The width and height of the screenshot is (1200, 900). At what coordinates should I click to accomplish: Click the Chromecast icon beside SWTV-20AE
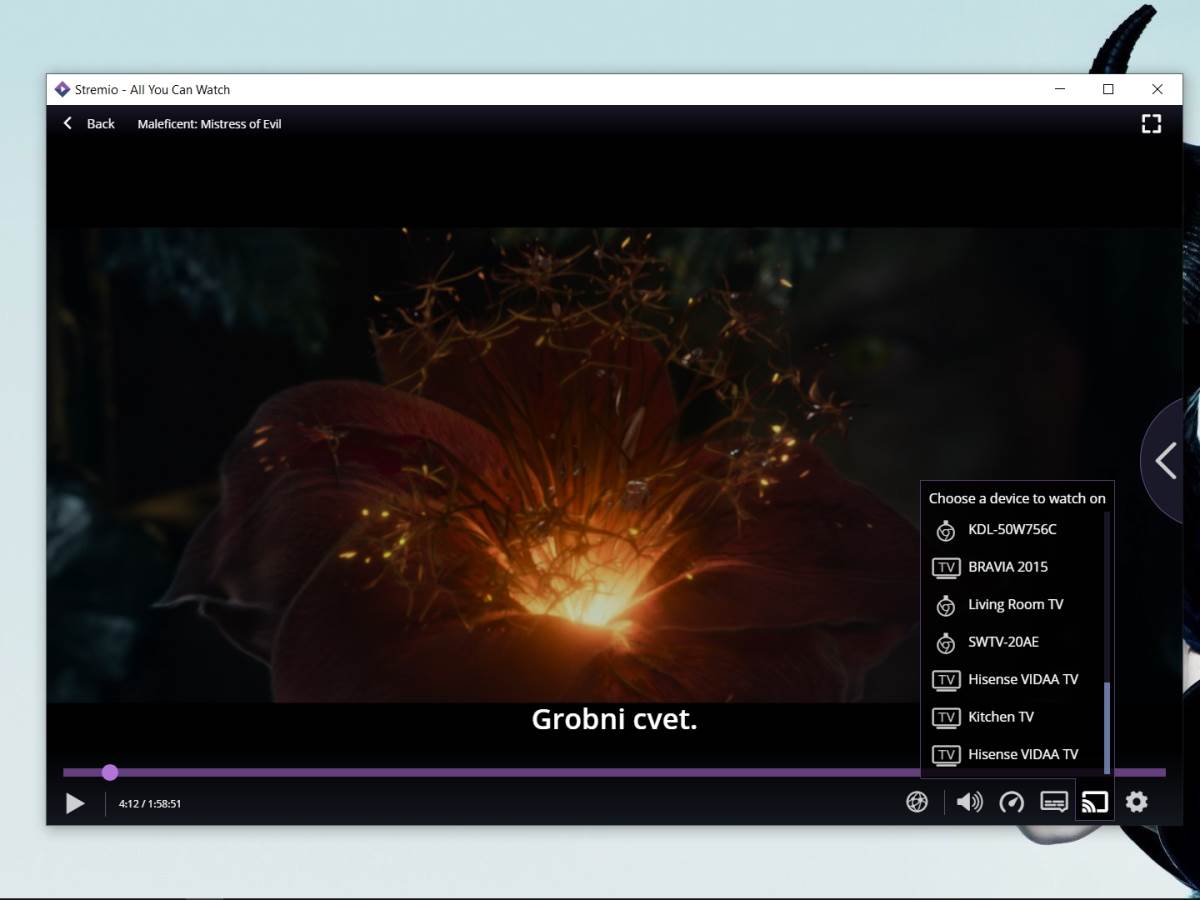coord(945,642)
